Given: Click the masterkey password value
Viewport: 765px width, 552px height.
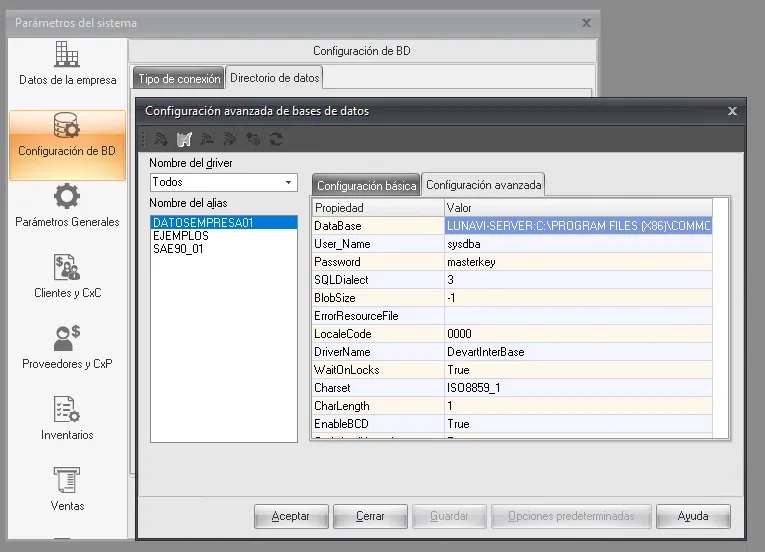Looking at the screenshot, I should (578, 262).
